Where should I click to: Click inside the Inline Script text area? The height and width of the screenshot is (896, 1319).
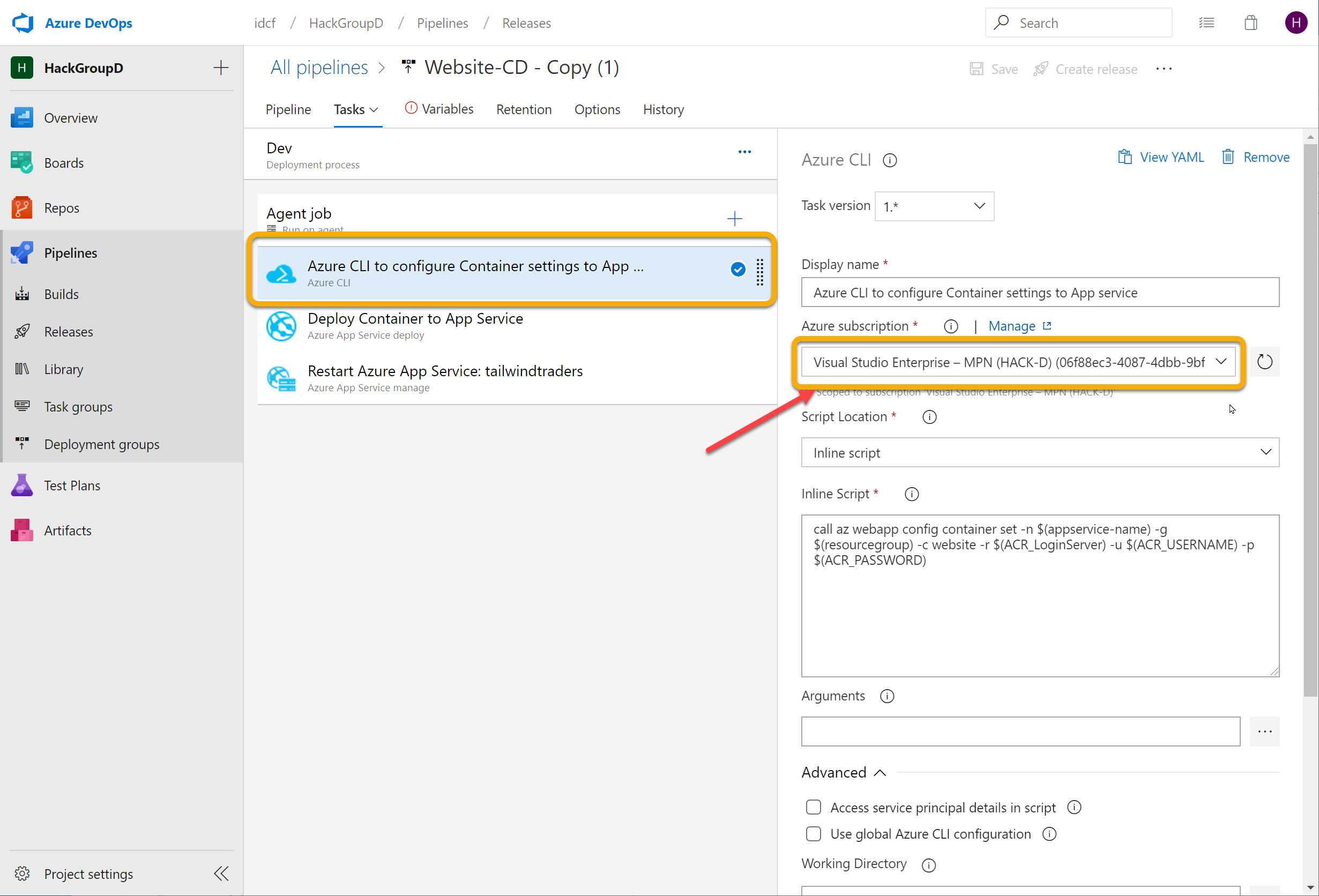pyautogui.click(x=1040, y=595)
